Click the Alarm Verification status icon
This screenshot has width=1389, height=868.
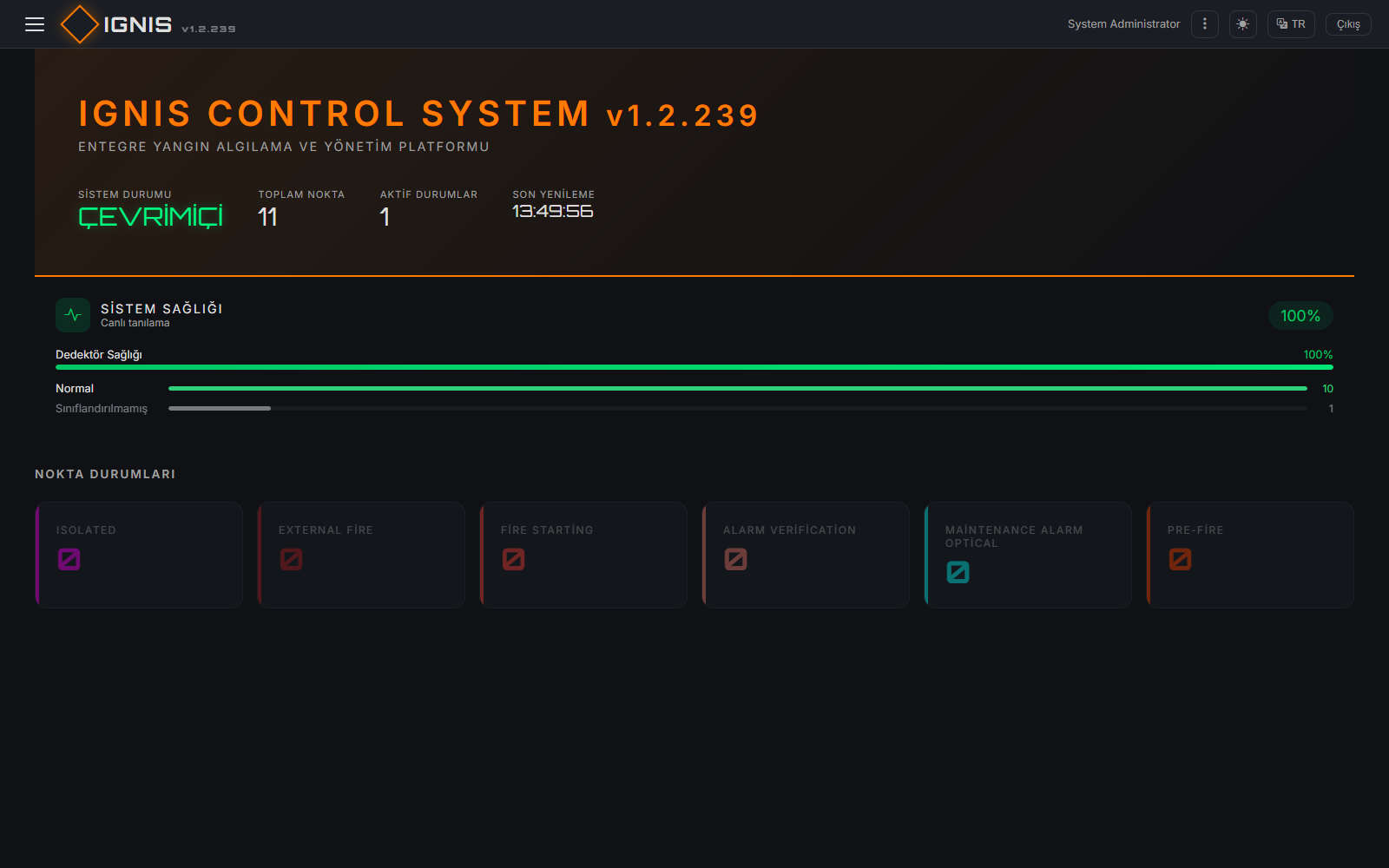pyautogui.click(x=736, y=560)
